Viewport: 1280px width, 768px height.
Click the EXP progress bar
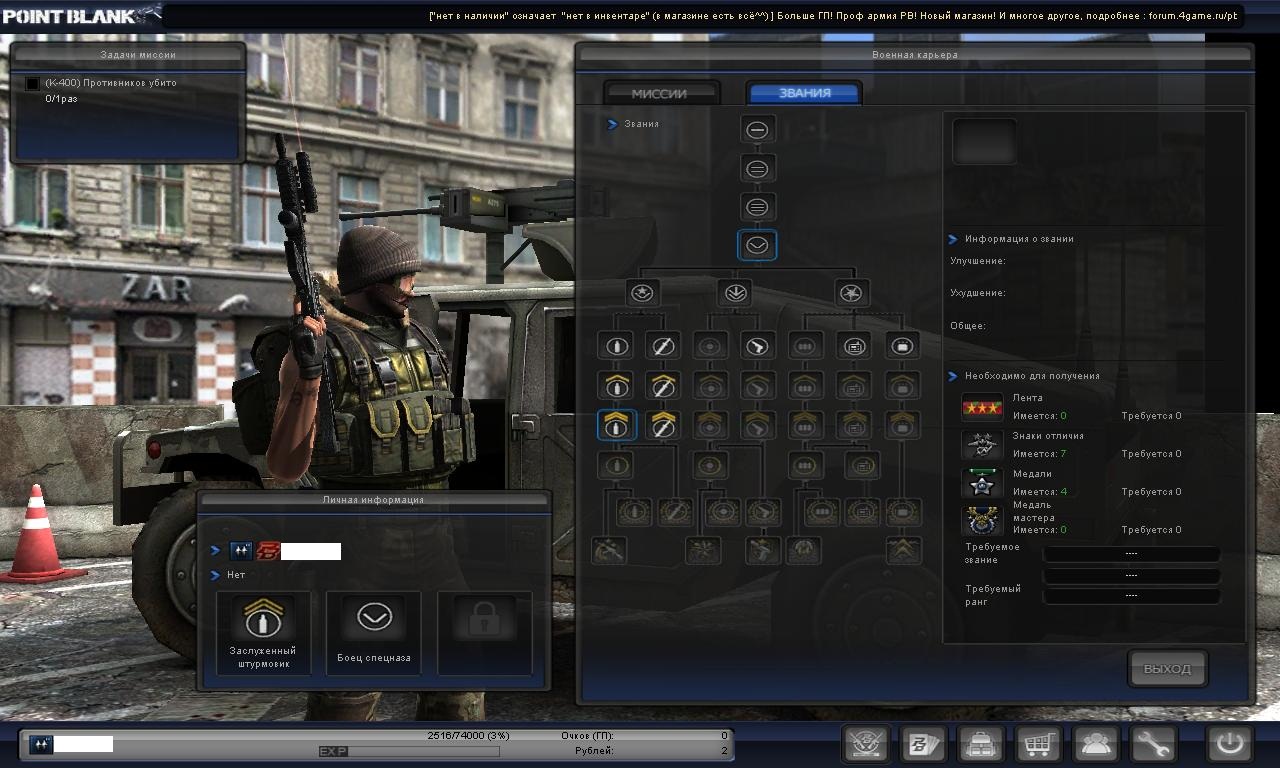click(x=408, y=751)
